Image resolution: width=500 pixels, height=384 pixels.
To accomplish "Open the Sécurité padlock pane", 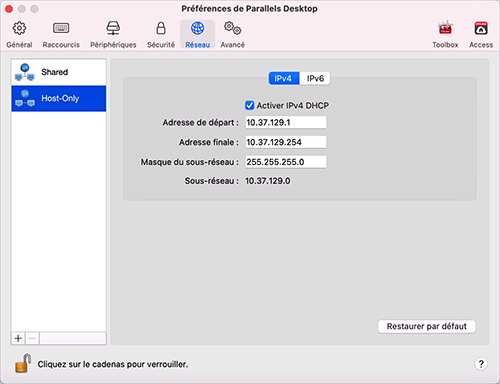I will 161,35.
